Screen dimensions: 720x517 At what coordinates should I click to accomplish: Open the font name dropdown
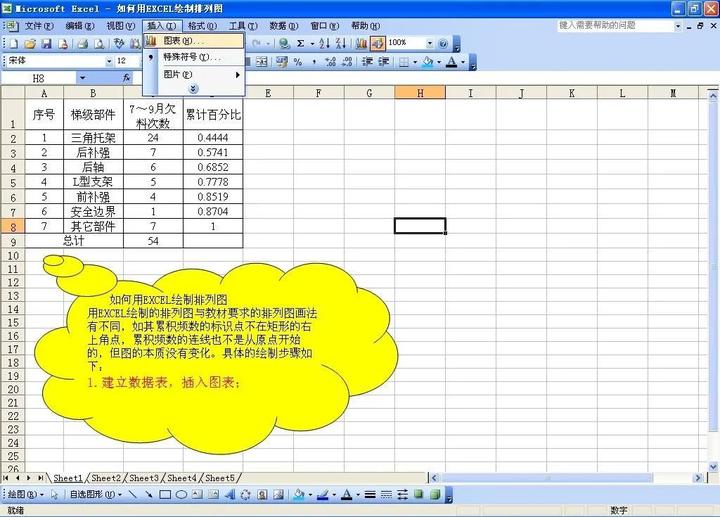tap(109, 61)
